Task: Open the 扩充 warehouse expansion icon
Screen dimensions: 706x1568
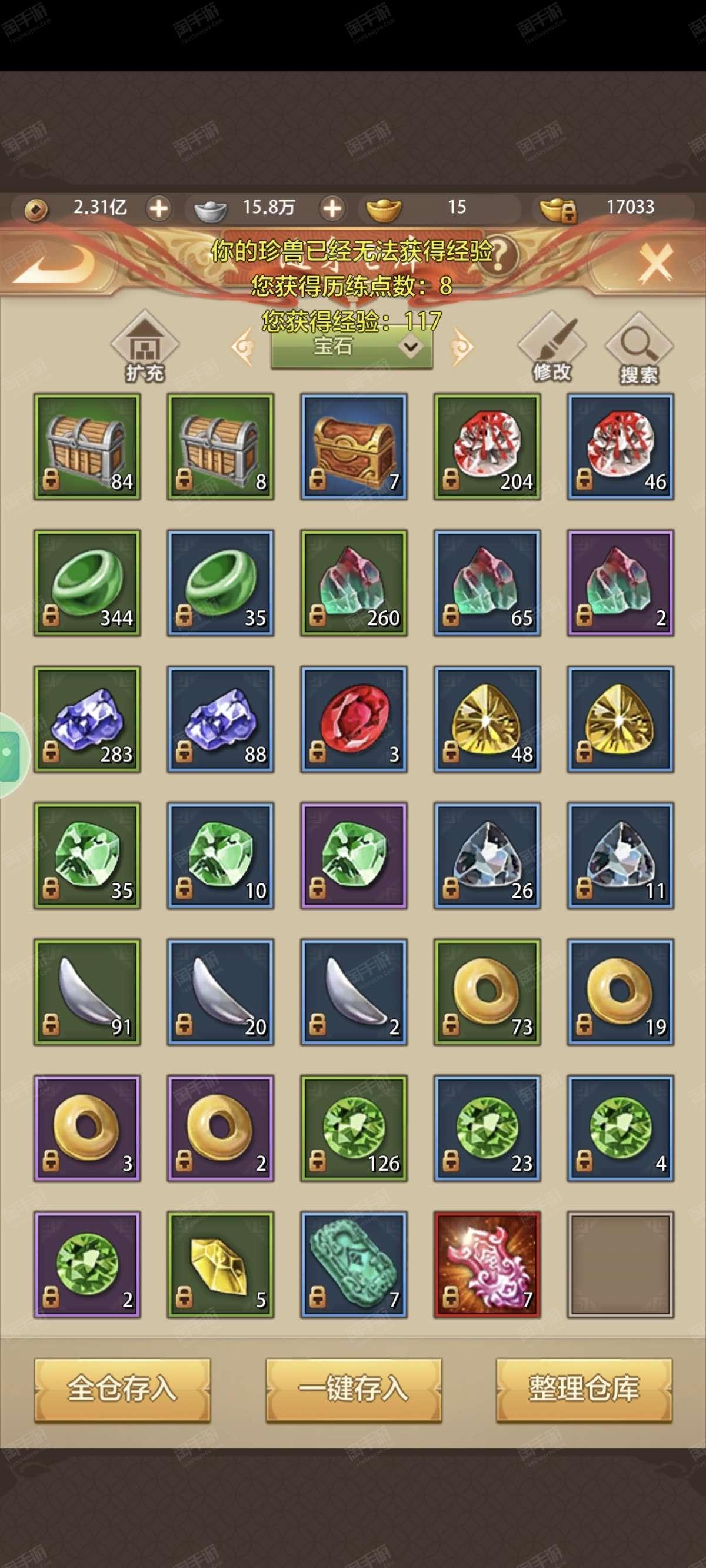Action: click(145, 347)
